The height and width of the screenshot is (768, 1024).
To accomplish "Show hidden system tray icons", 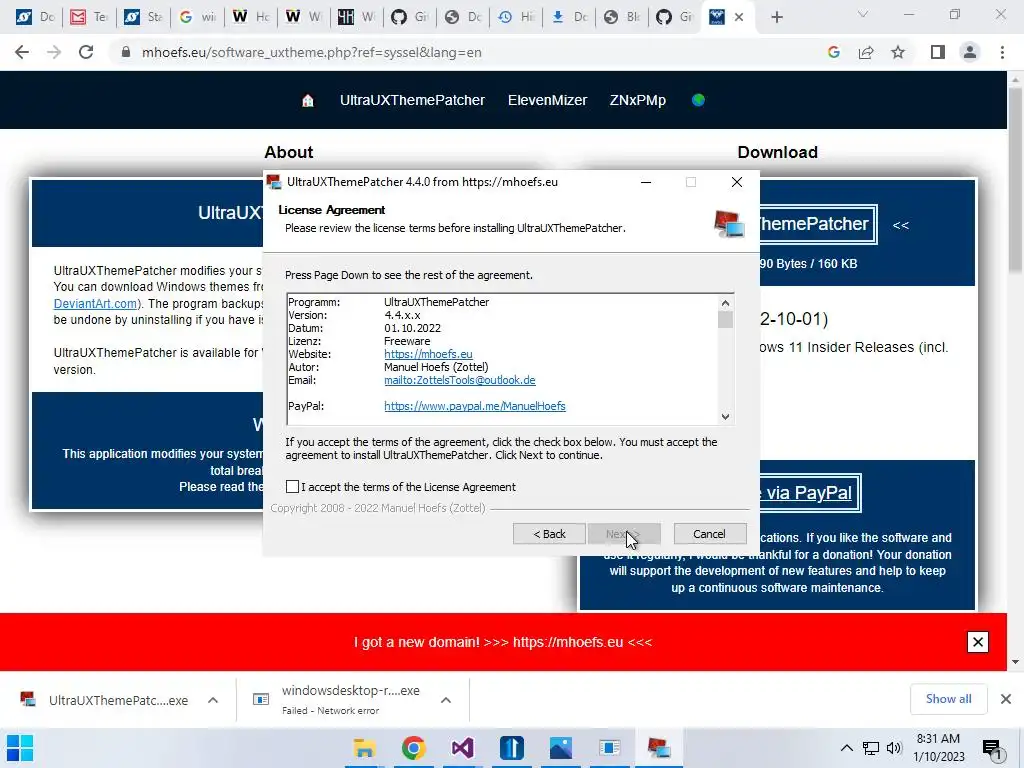I will tap(846, 748).
